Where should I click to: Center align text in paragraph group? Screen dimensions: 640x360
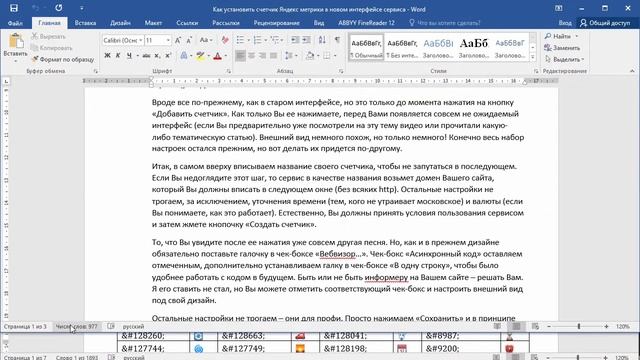tap(251, 56)
